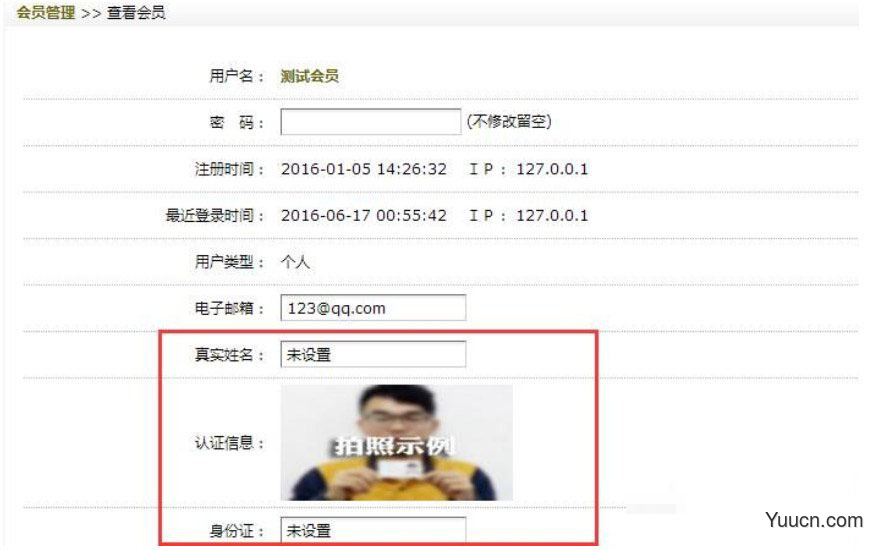876x550 pixels.
Task: Click the Yuucn.com watermark link
Action: (814, 520)
